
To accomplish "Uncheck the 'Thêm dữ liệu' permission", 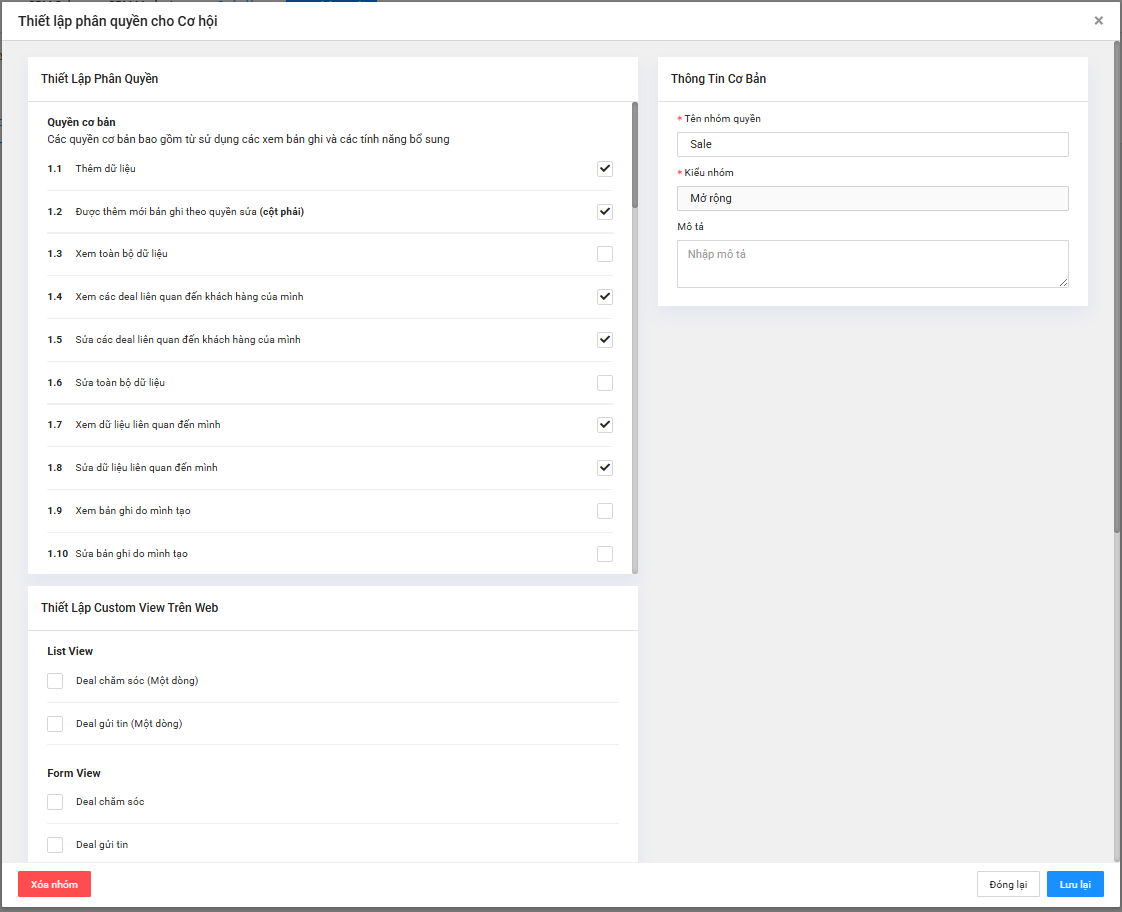I will [605, 169].
